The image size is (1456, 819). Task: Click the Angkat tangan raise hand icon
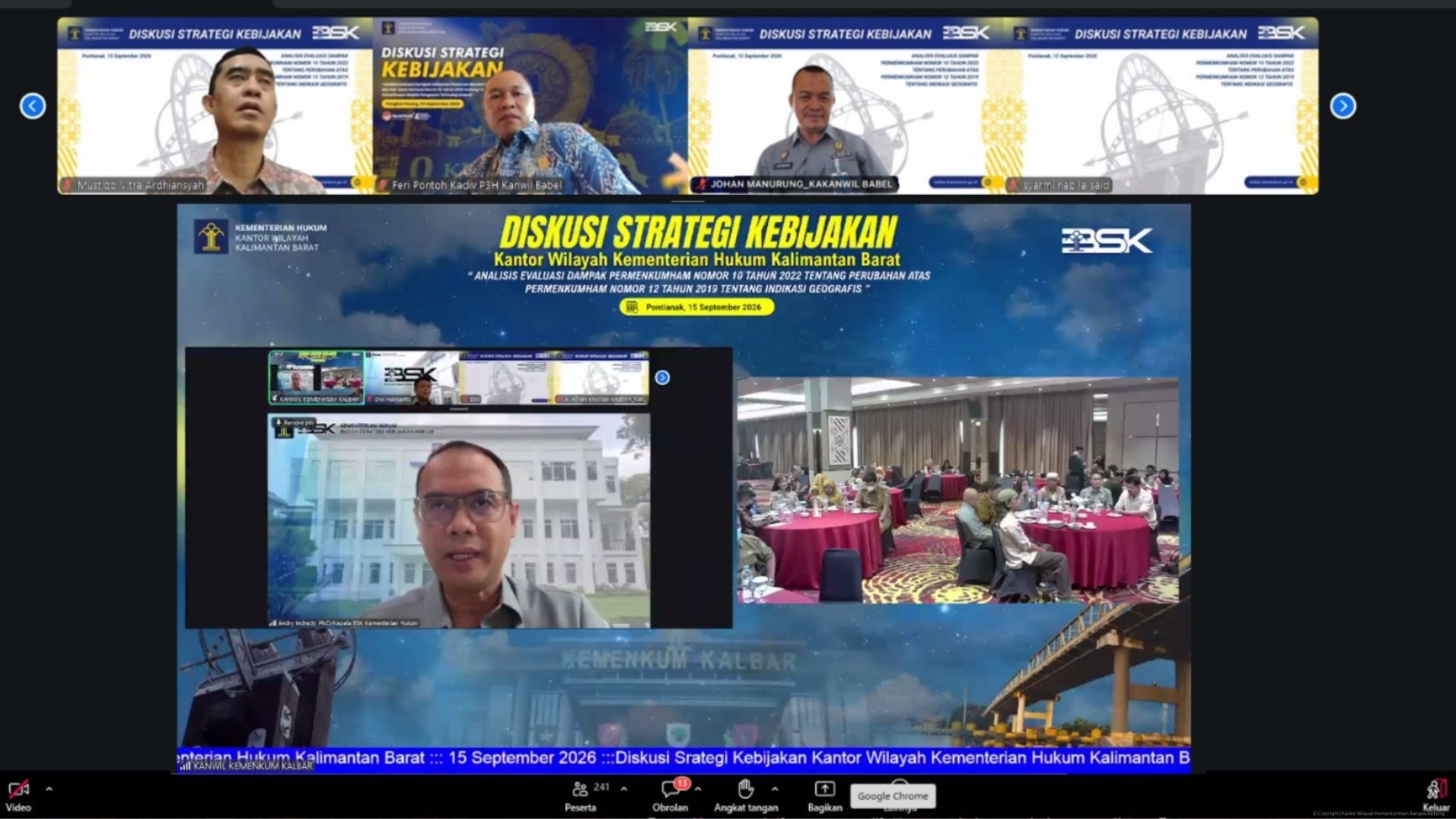click(x=745, y=788)
